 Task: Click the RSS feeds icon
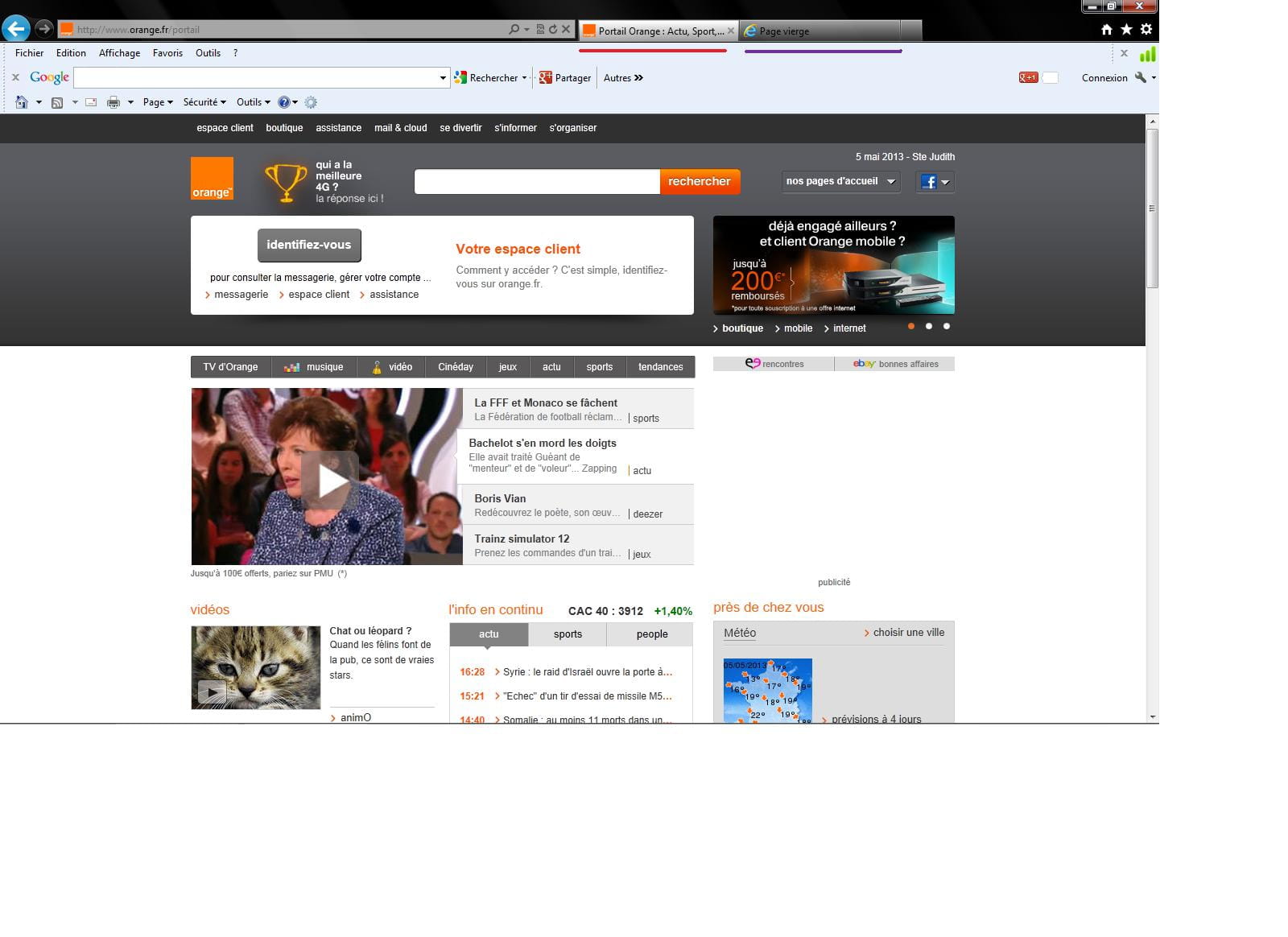click(57, 102)
